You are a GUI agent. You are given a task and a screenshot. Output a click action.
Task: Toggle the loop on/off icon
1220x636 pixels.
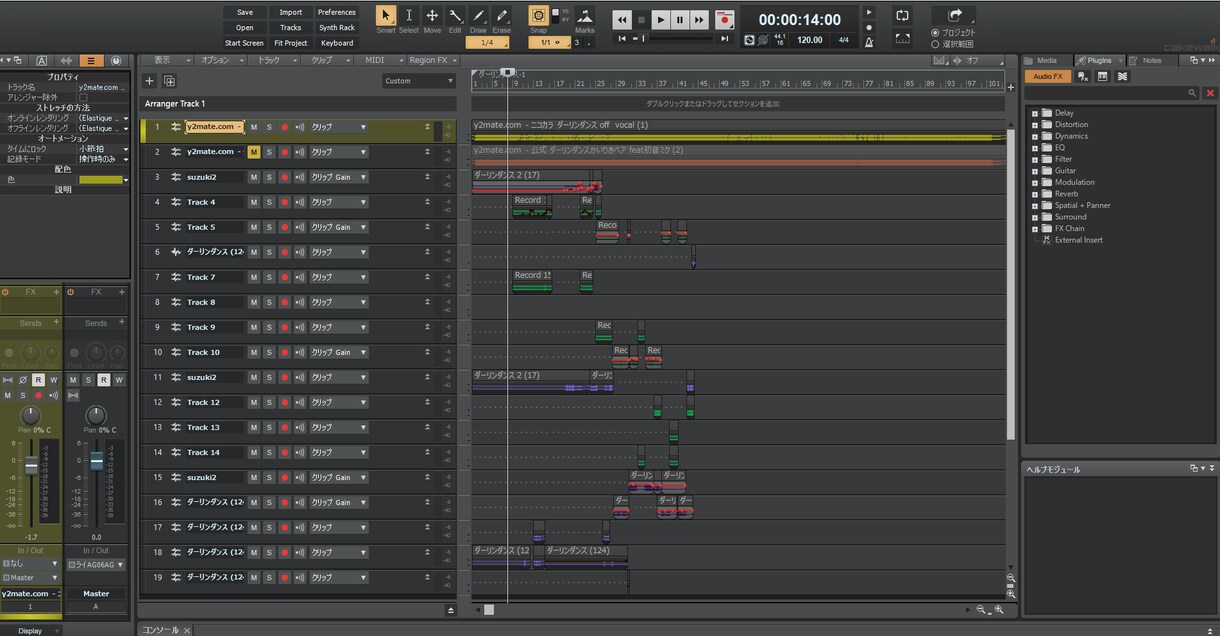coord(903,16)
